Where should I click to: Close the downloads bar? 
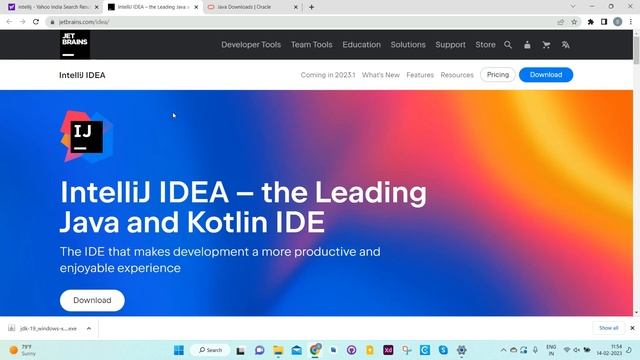coord(632,328)
